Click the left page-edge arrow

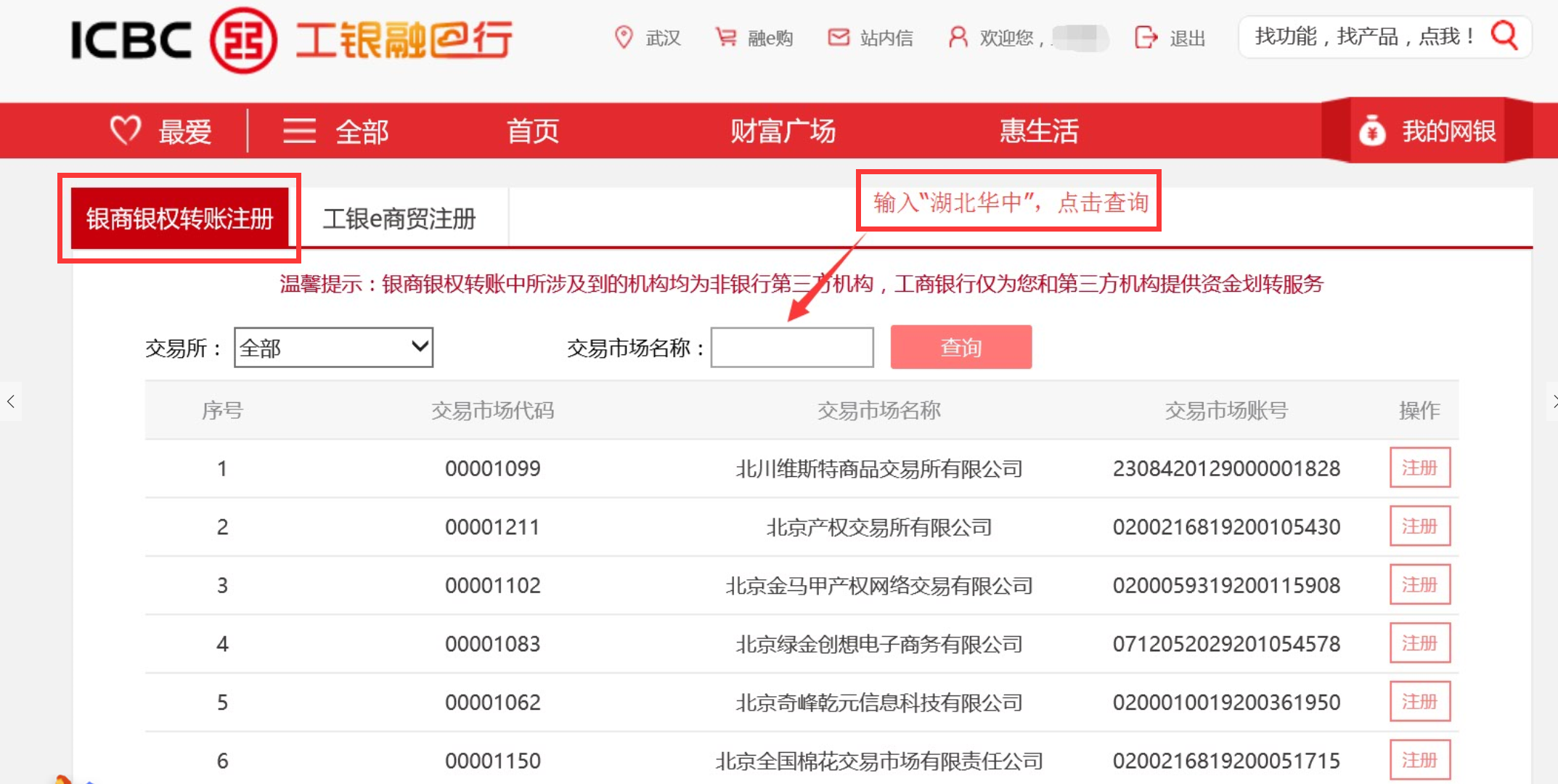tap(10, 401)
